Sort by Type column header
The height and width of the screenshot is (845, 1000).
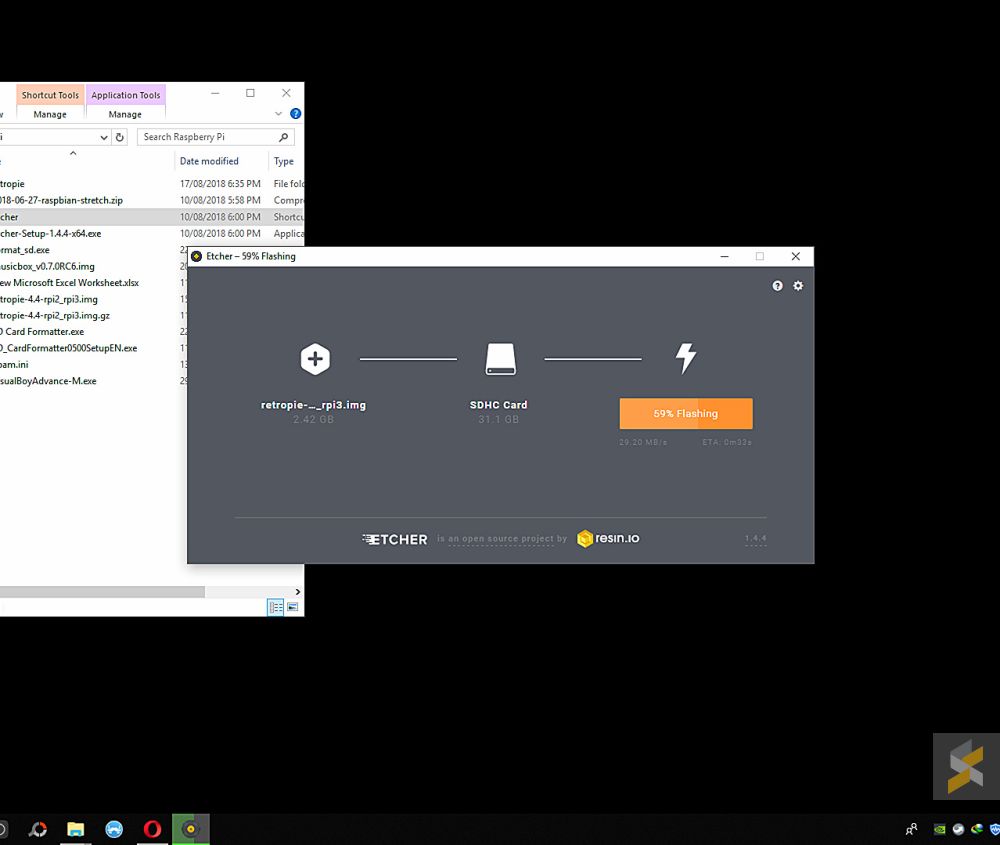(284, 161)
